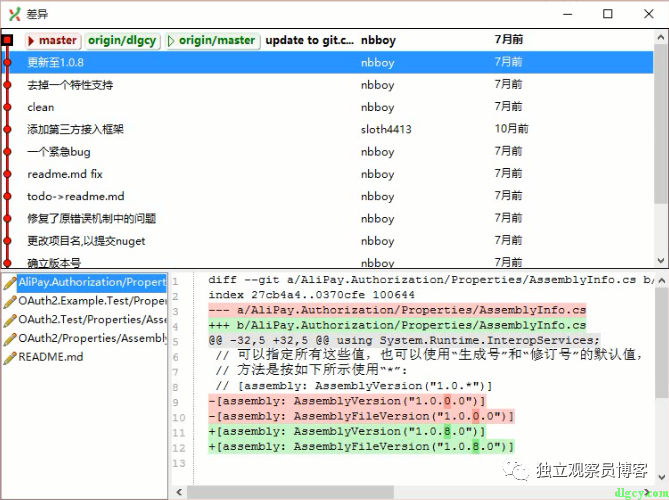Image resolution: width=669 pixels, height=500 pixels.
Task: Open README.md file diff
Action: click(x=51, y=358)
